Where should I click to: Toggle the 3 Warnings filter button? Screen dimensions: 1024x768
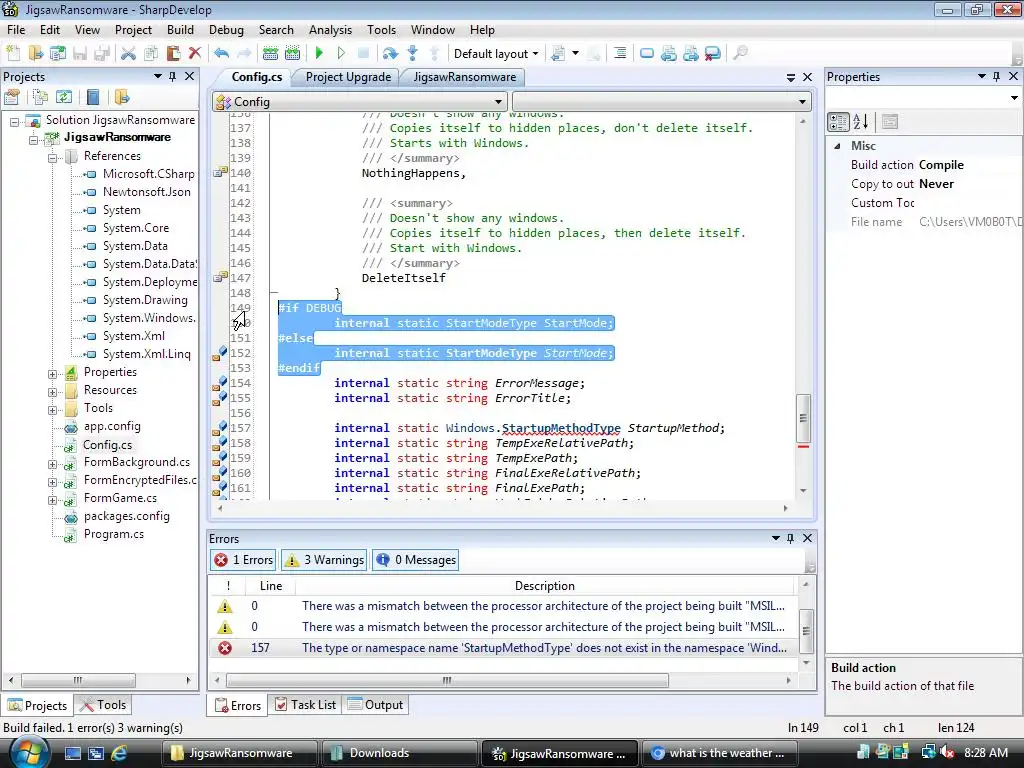(325, 560)
